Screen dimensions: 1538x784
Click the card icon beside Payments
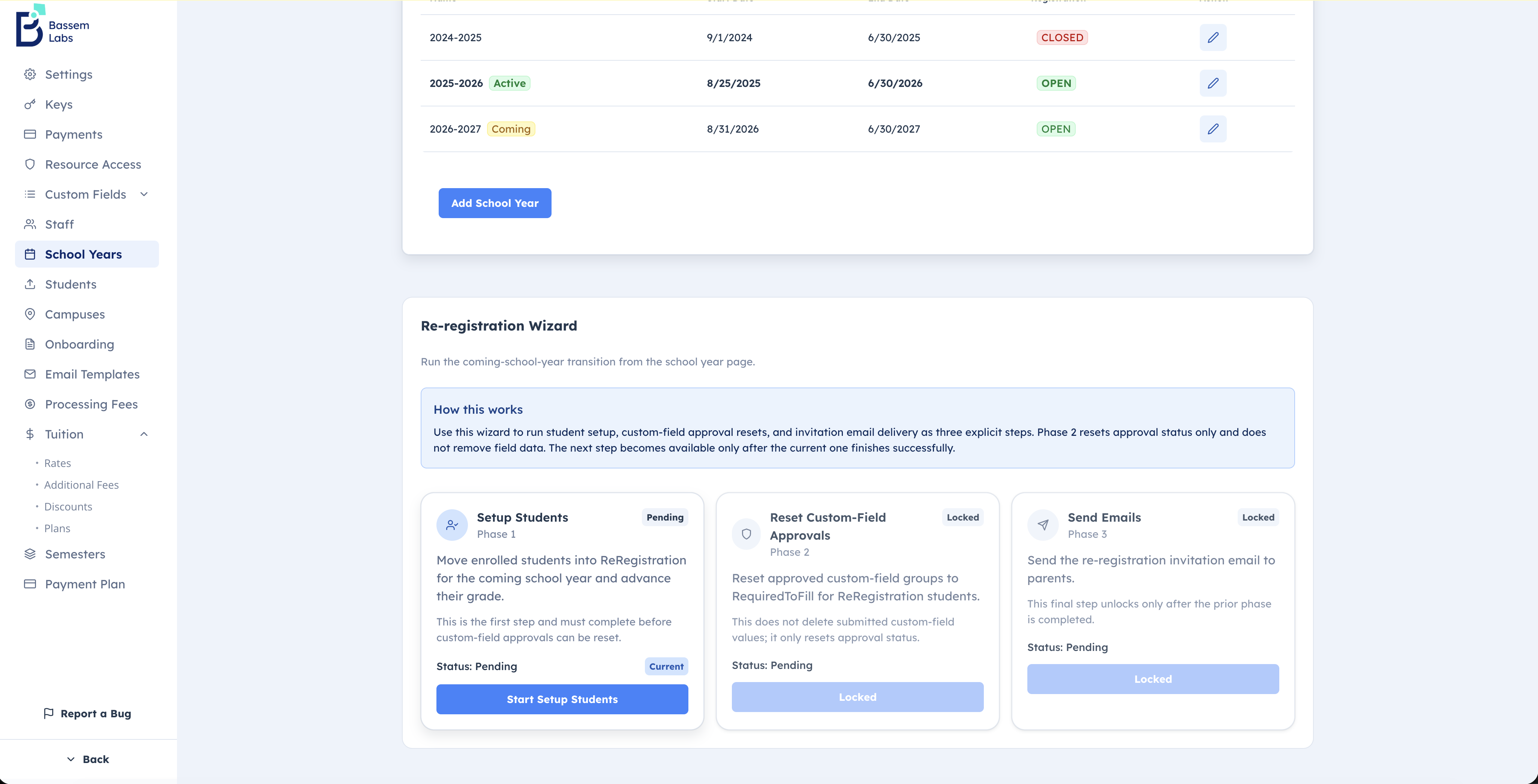point(30,134)
